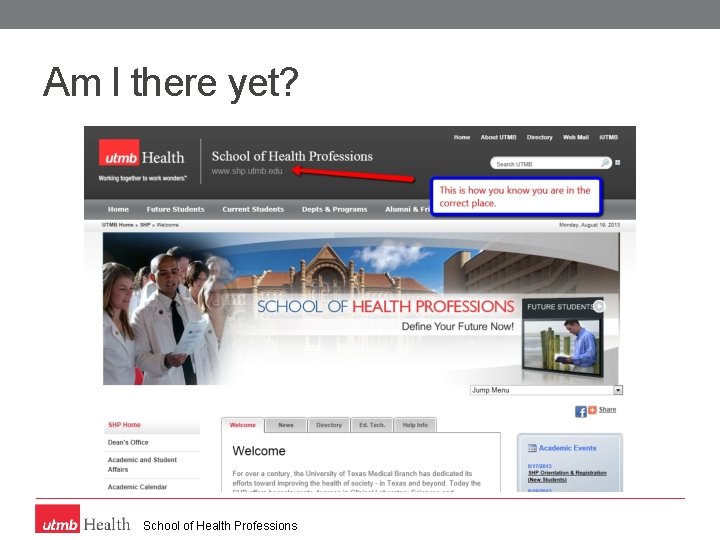Click the School of Health Professions banner image
Viewport: 720px width, 540px height.
pos(360,309)
